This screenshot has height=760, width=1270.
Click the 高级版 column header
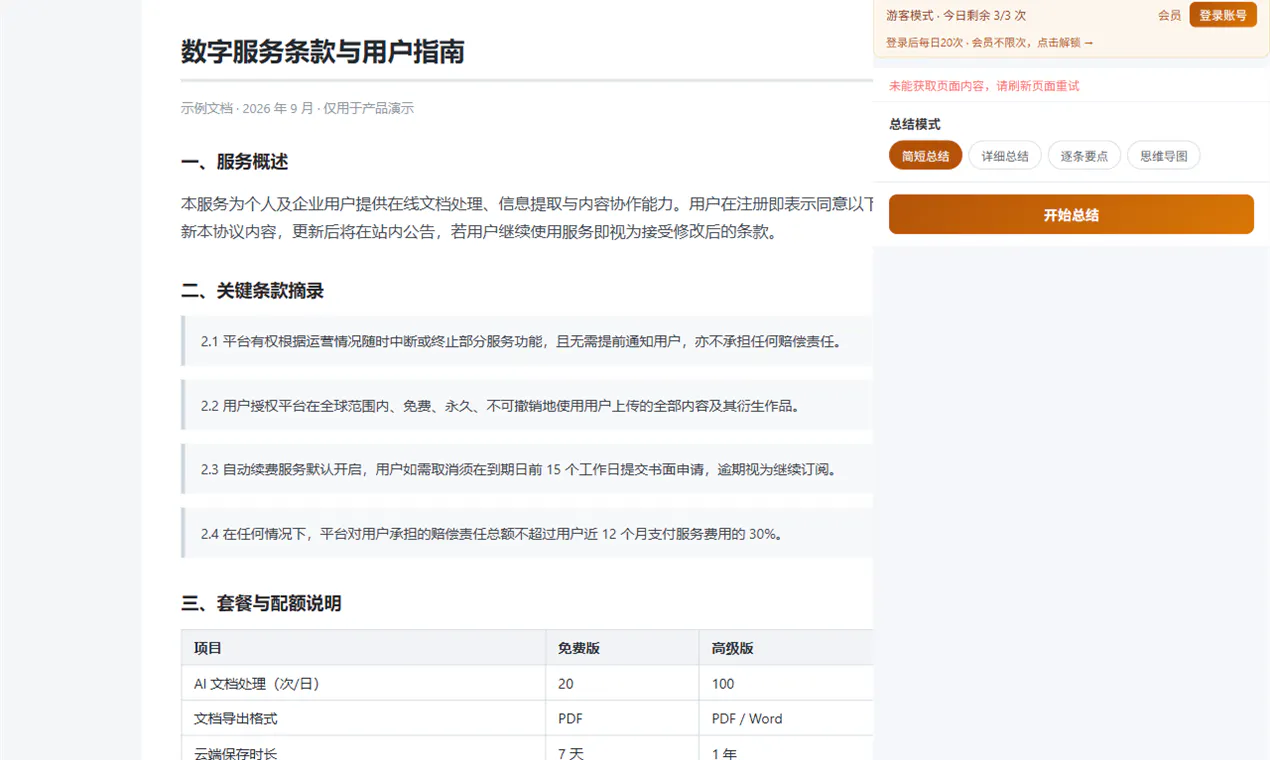[732, 648]
